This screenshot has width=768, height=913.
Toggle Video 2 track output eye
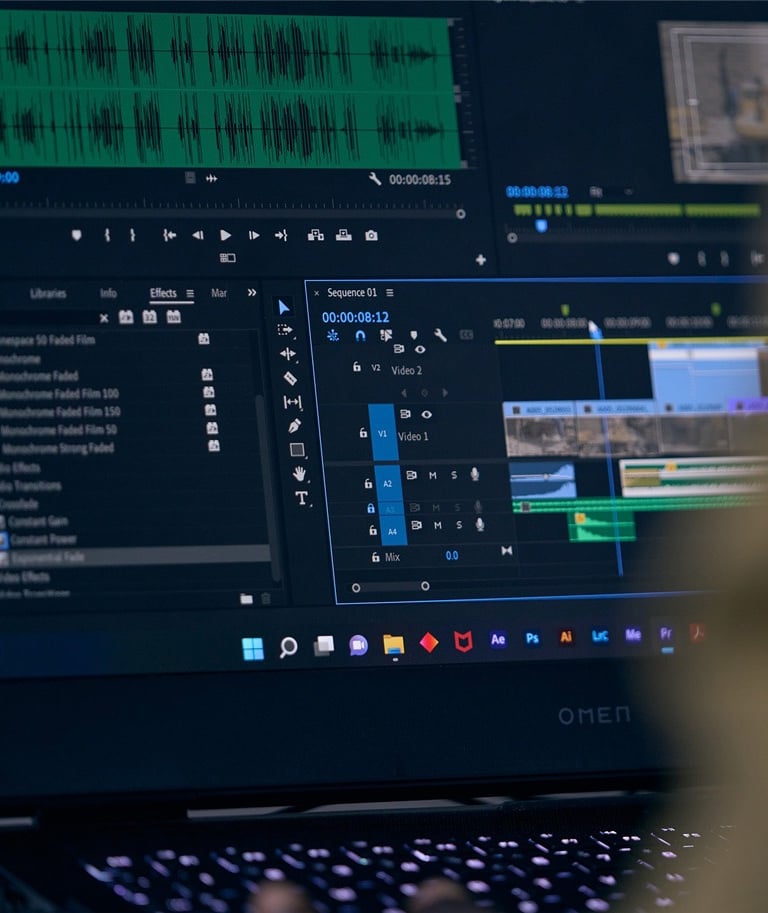[420, 349]
